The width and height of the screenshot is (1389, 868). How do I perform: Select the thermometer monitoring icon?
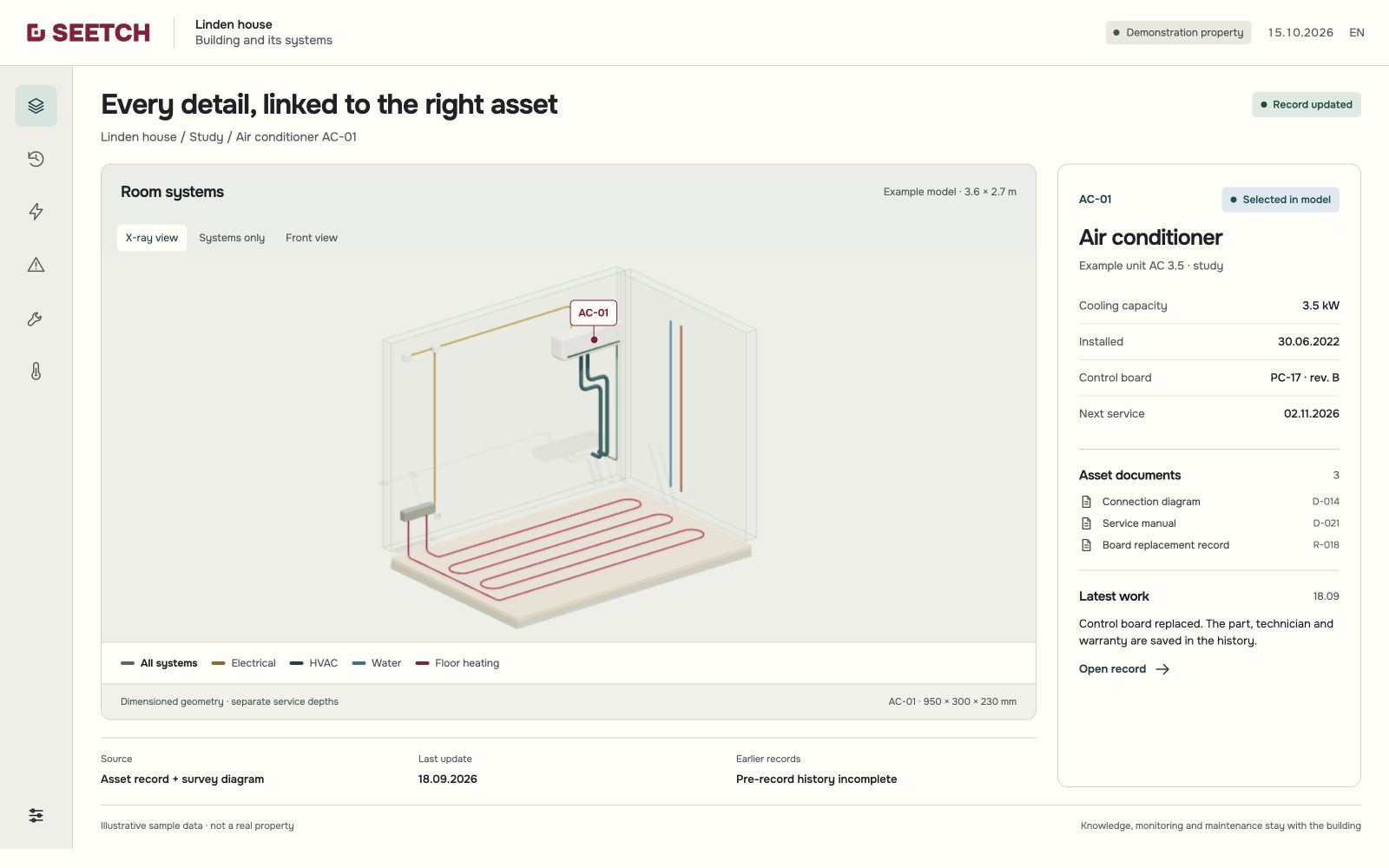click(x=36, y=372)
